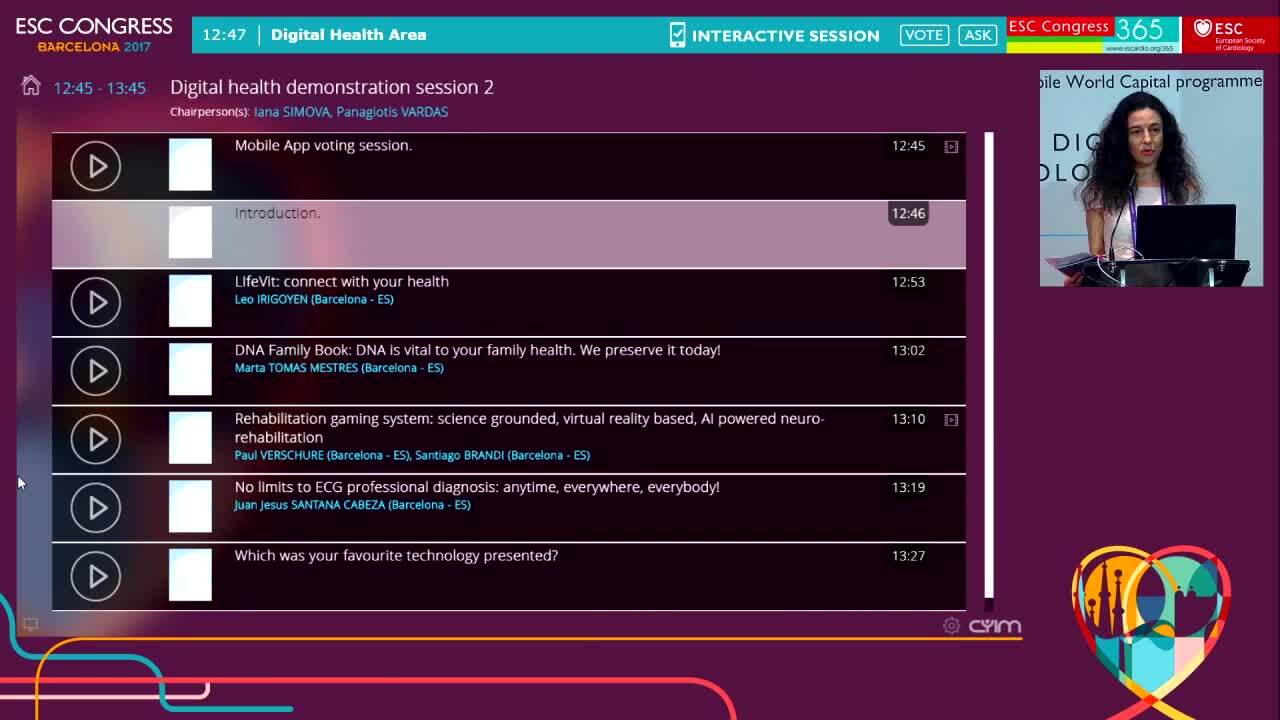This screenshot has height=720, width=1280.
Task: Click the Mobile App voting session title
Action: point(323,146)
